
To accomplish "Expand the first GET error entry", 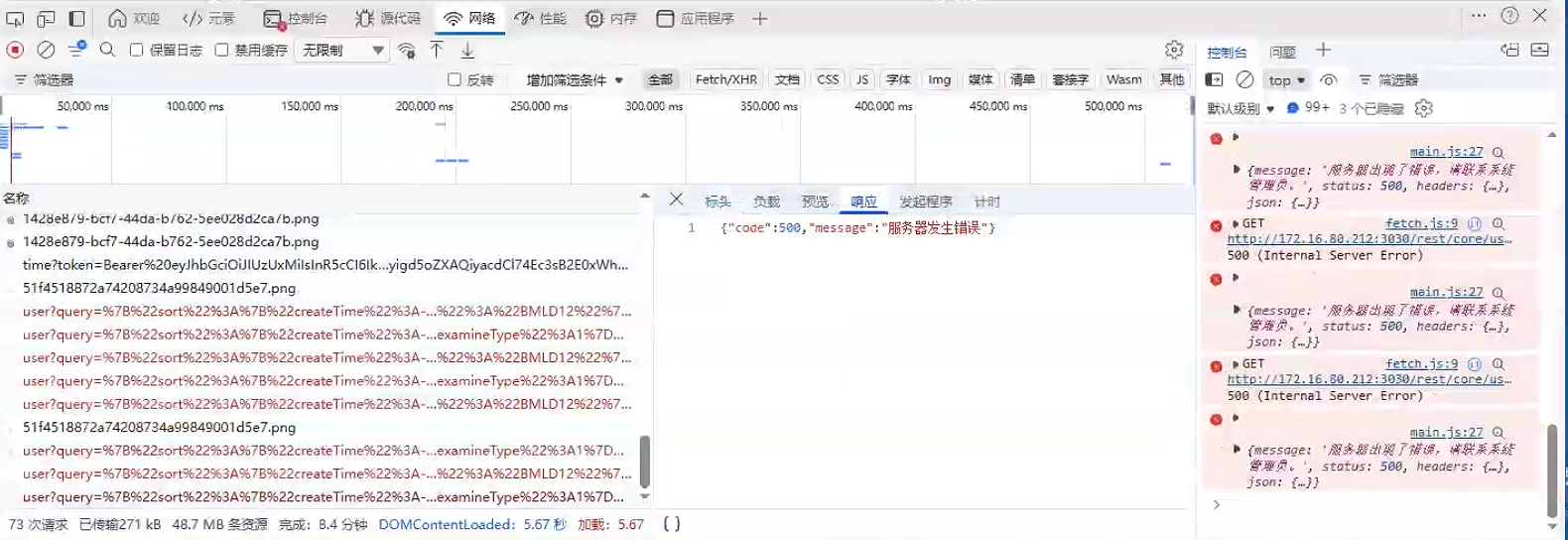I will pyautogui.click(x=1236, y=224).
